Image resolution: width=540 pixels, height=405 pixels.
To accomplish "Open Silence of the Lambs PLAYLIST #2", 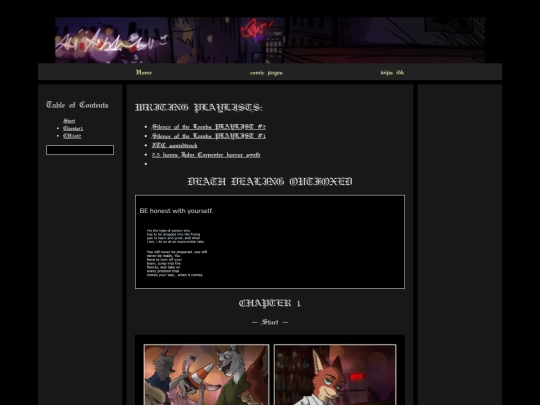I will 209,127.
